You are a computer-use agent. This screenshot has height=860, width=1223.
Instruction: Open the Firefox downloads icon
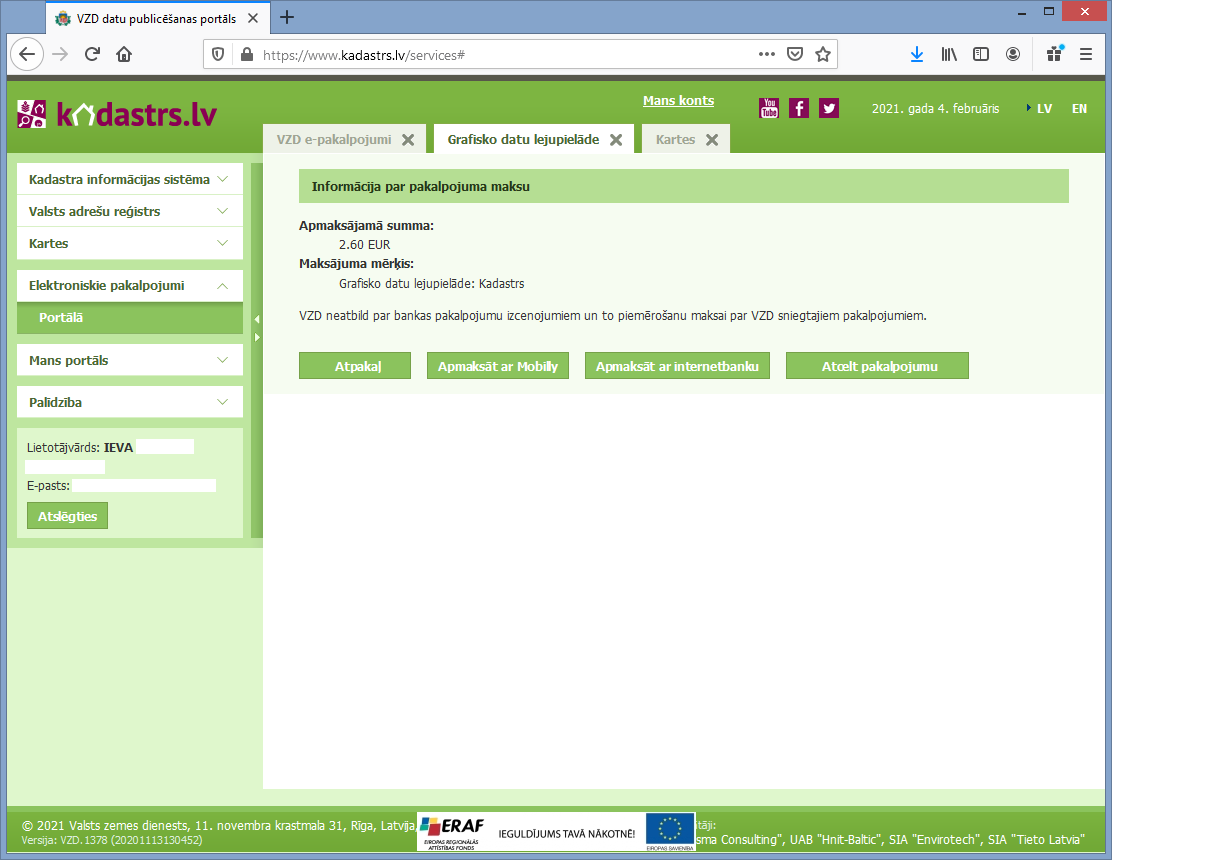[917, 54]
